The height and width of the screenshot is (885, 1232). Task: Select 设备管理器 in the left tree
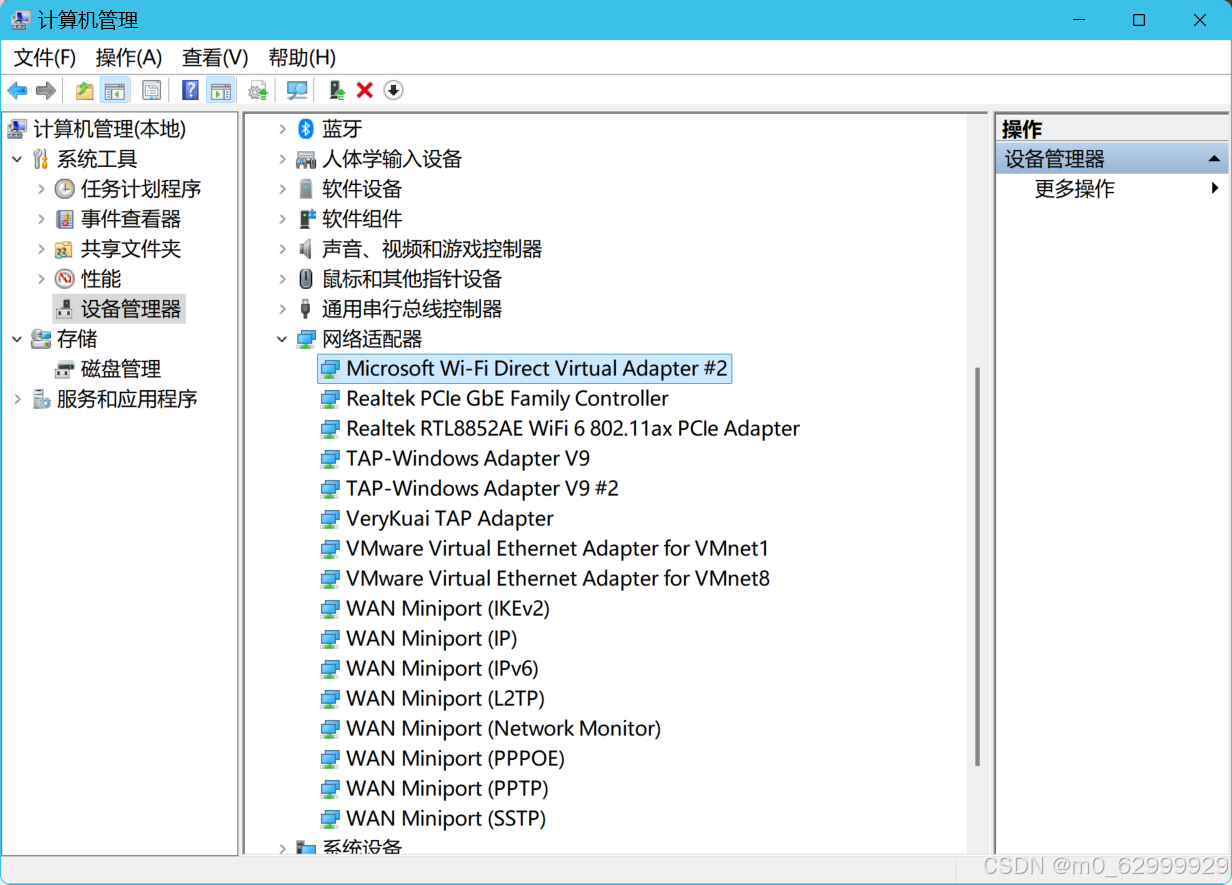pos(131,309)
